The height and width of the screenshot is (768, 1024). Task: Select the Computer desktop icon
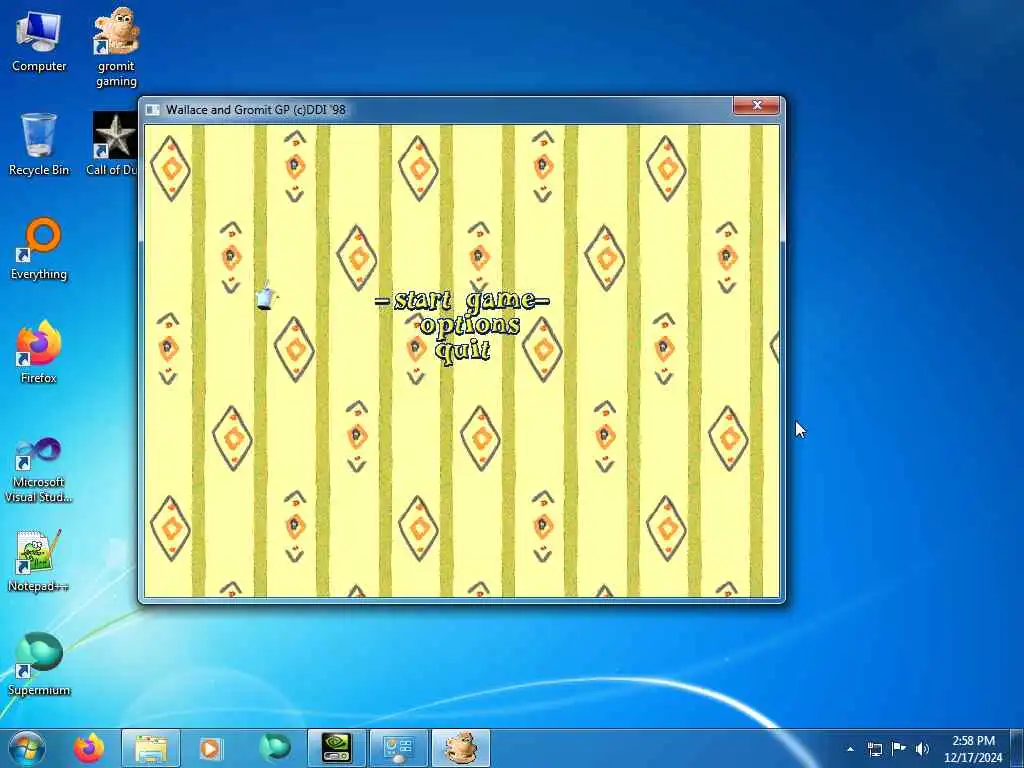pyautogui.click(x=39, y=41)
